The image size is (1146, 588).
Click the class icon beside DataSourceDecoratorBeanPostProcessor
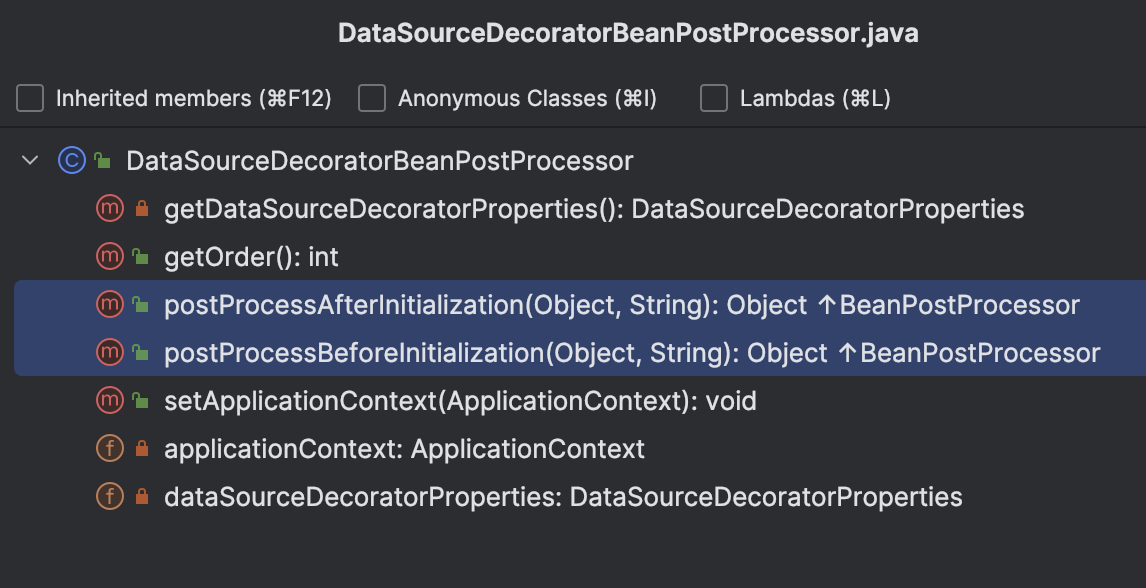(72, 161)
